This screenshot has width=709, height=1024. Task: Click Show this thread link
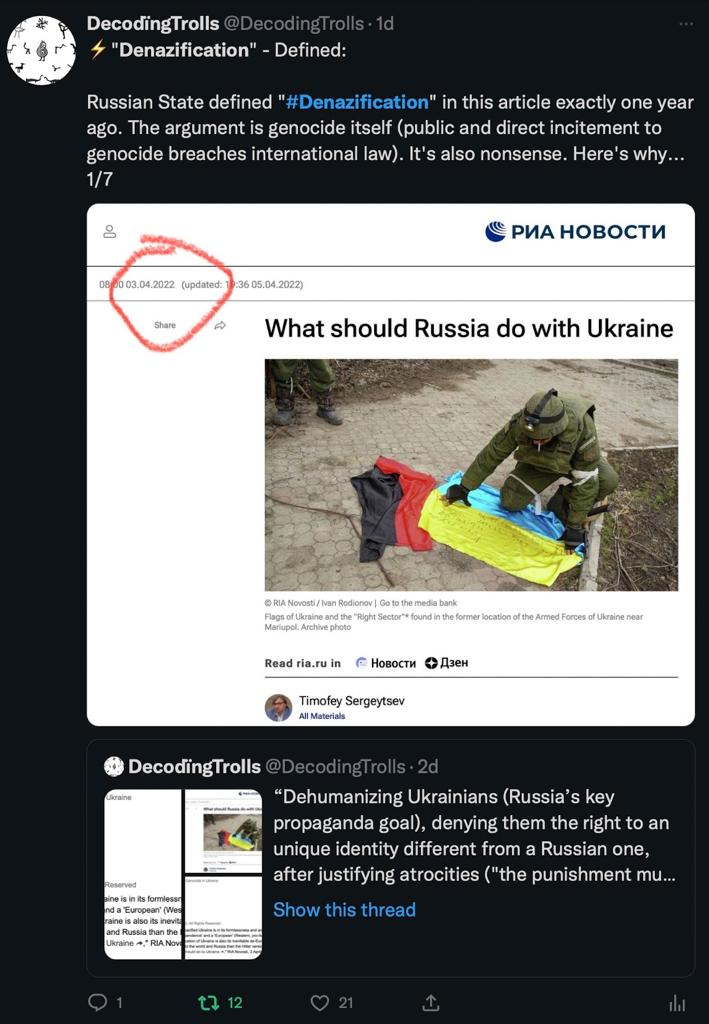pos(344,910)
